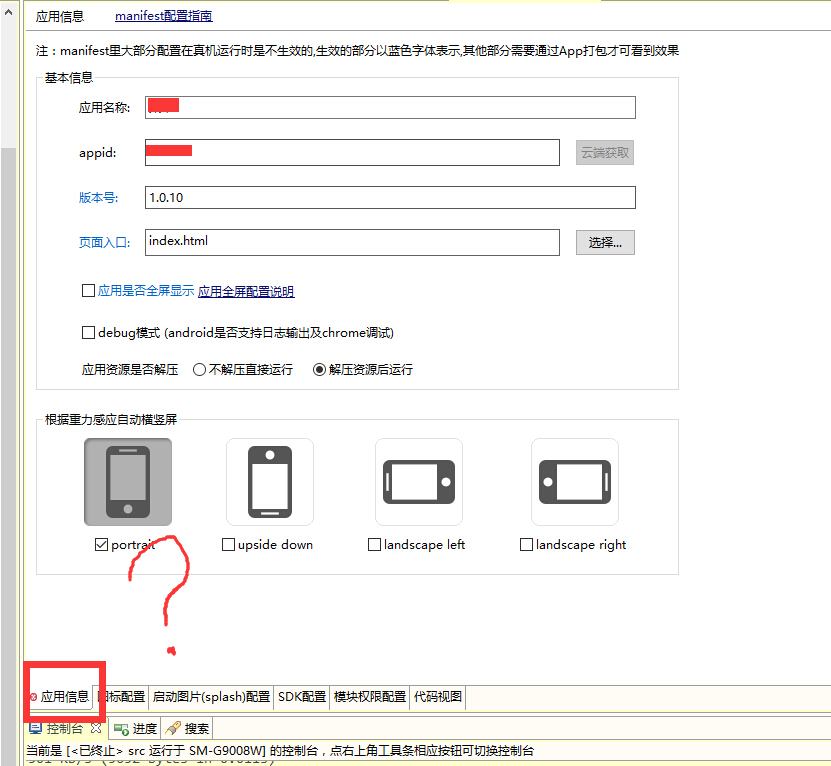
Task: Enable the debug模式 checkbox
Action: pos(88,332)
